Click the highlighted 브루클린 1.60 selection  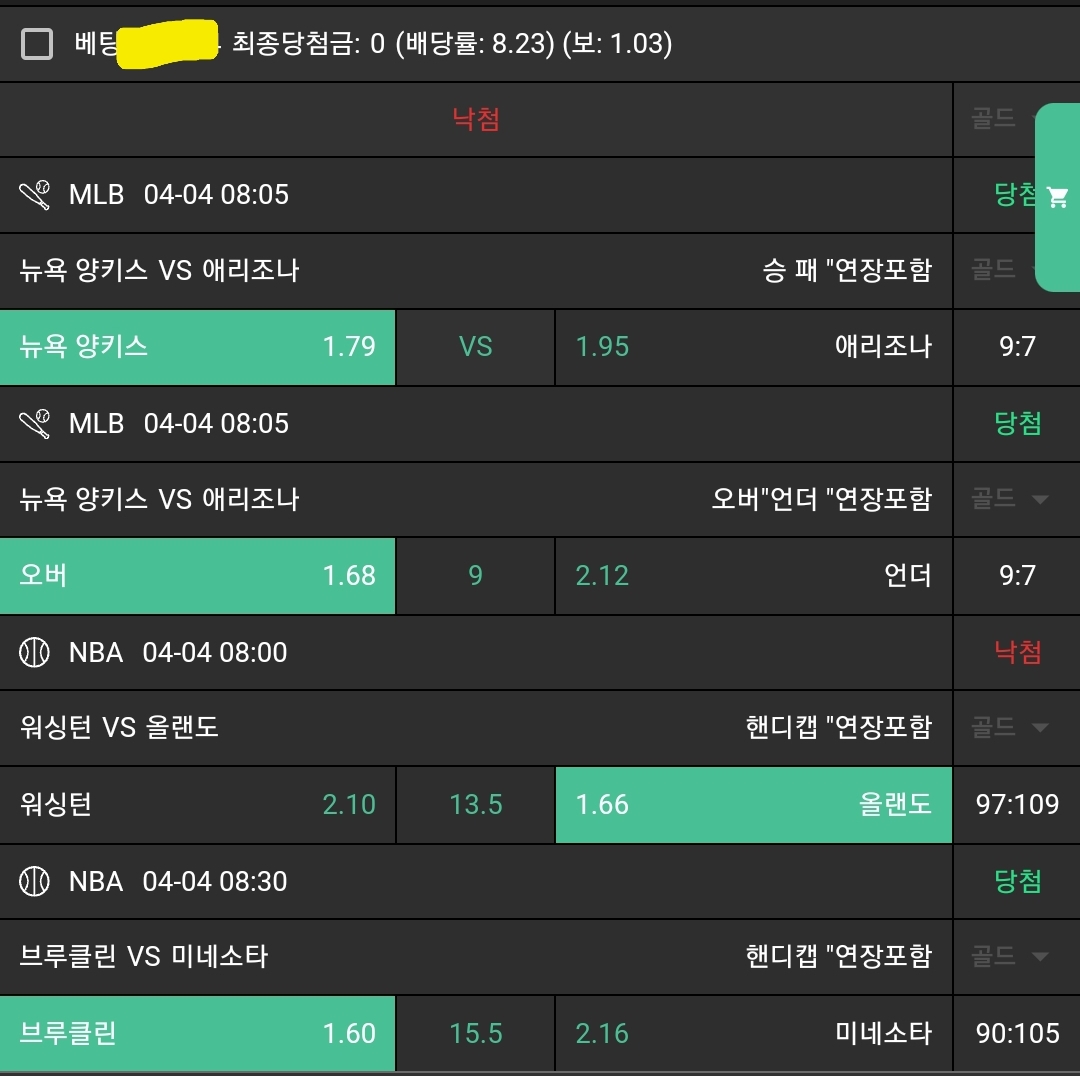[197, 1034]
